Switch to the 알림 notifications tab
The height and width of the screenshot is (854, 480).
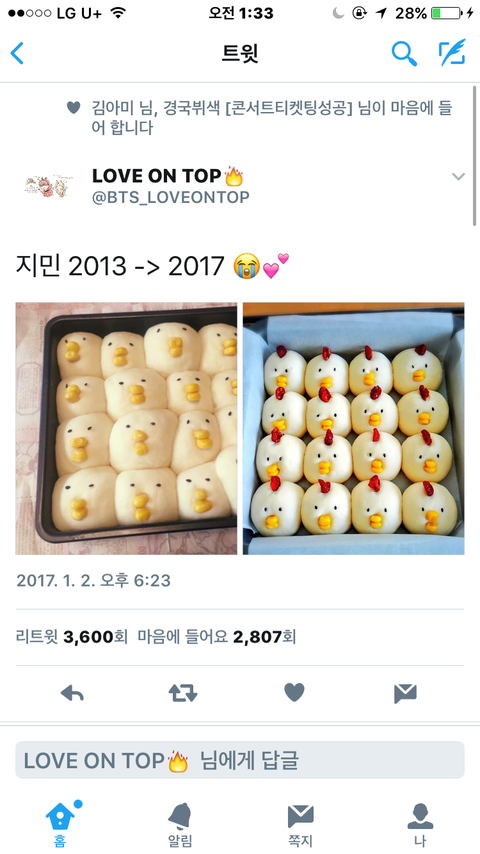(180, 824)
